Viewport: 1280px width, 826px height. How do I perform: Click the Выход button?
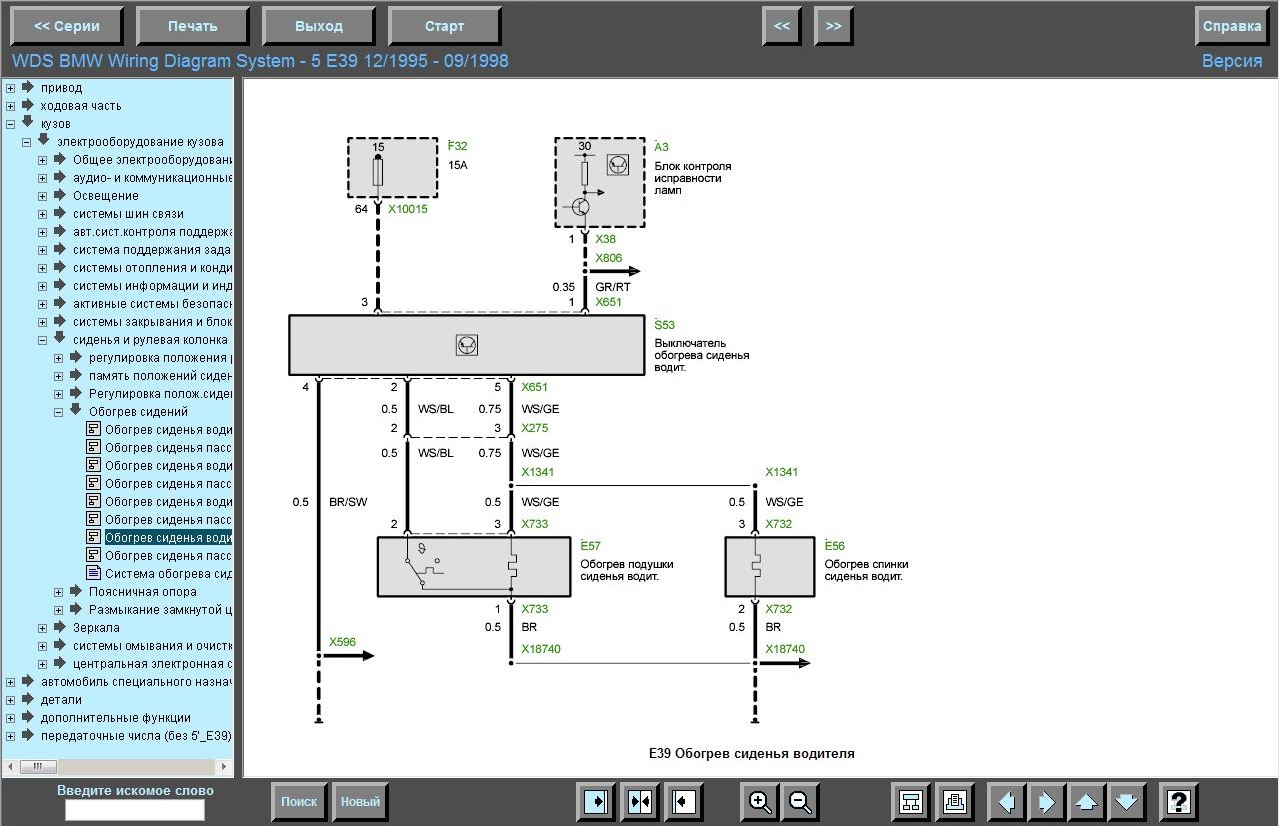click(x=319, y=26)
